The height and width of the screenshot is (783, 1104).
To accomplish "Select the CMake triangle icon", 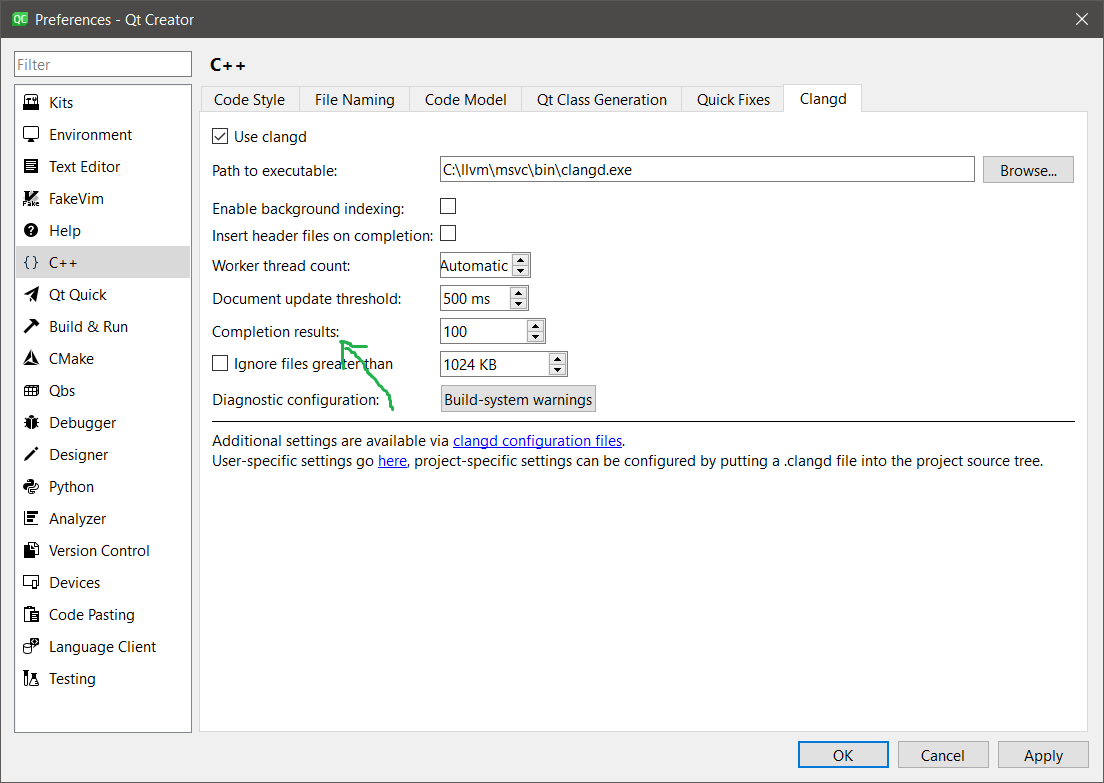I will 31,359.
